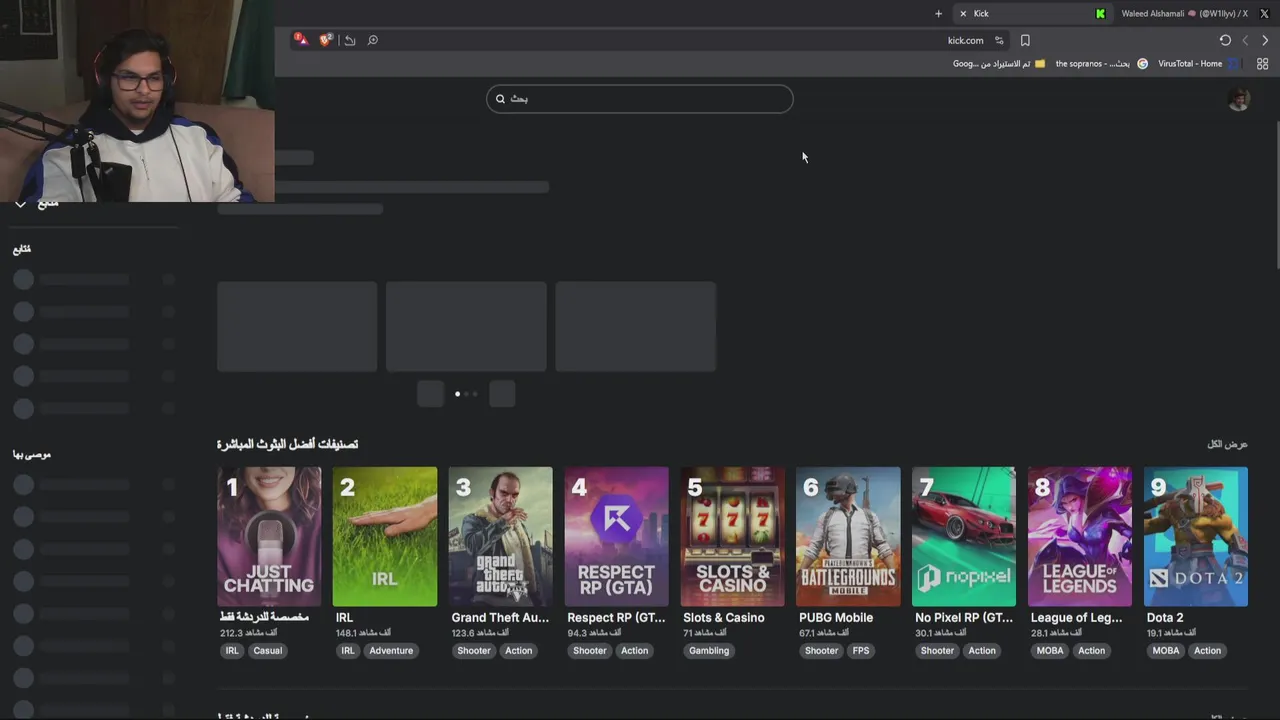Reload the page with the refresh icon
The height and width of the screenshot is (720, 1280).
[1225, 40]
